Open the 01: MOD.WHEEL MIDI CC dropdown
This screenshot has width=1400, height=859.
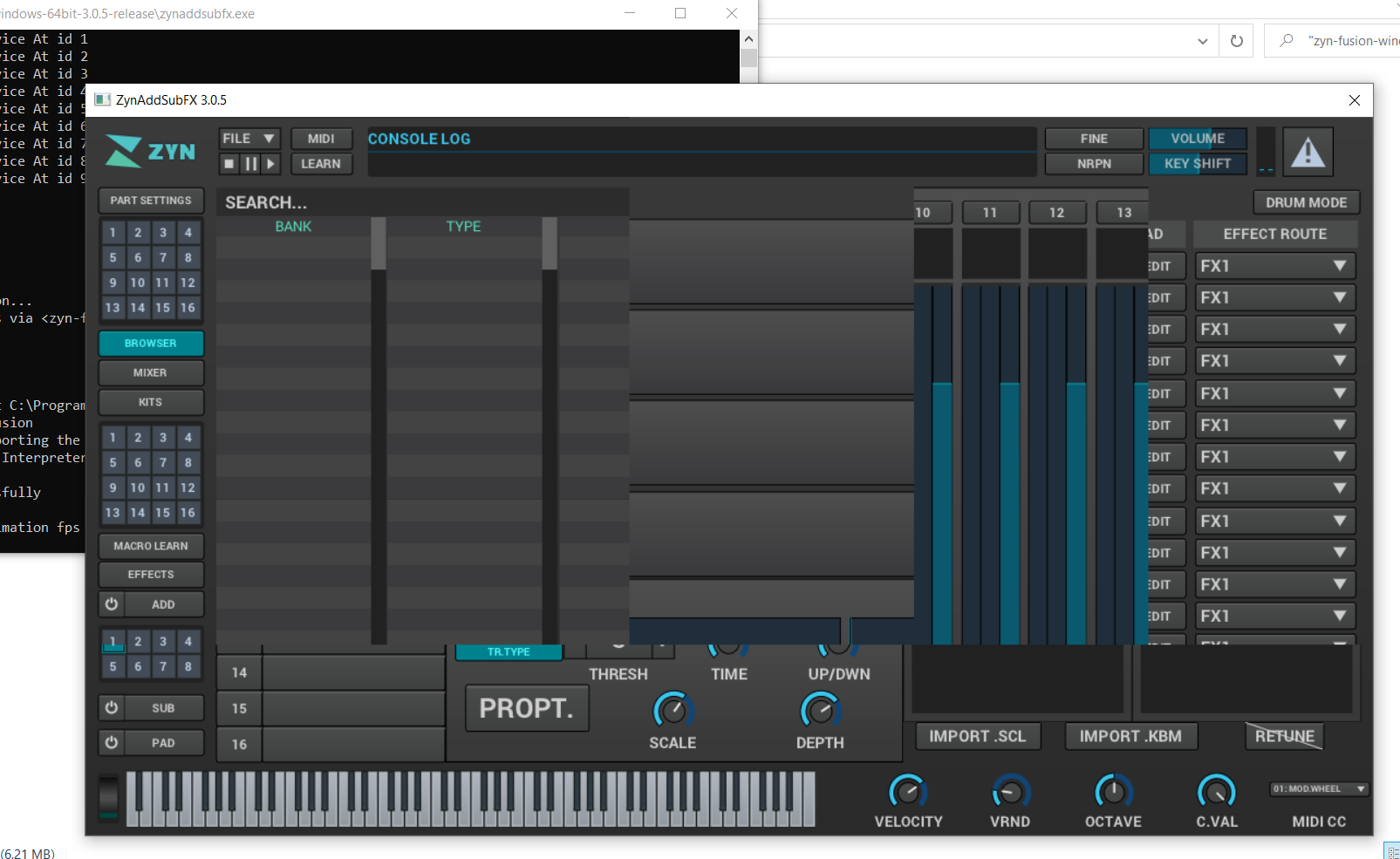[1319, 788]
